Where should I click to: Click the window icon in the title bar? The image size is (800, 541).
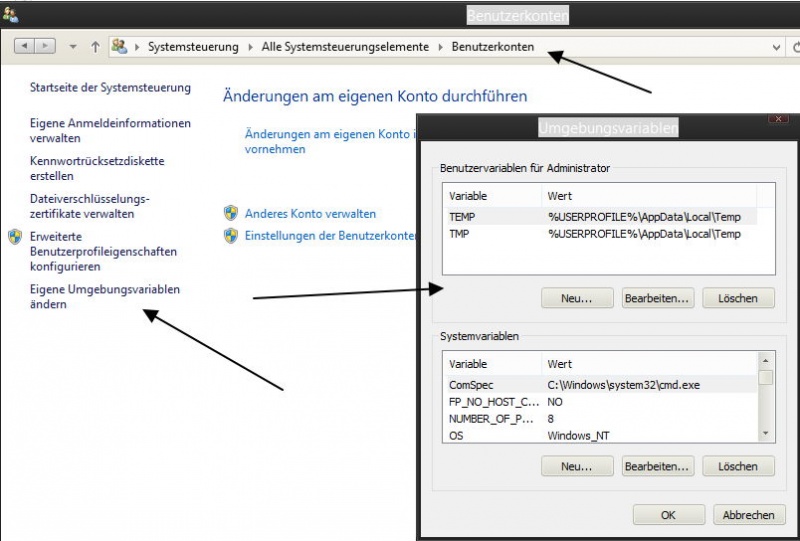click(x=10, y=14)
